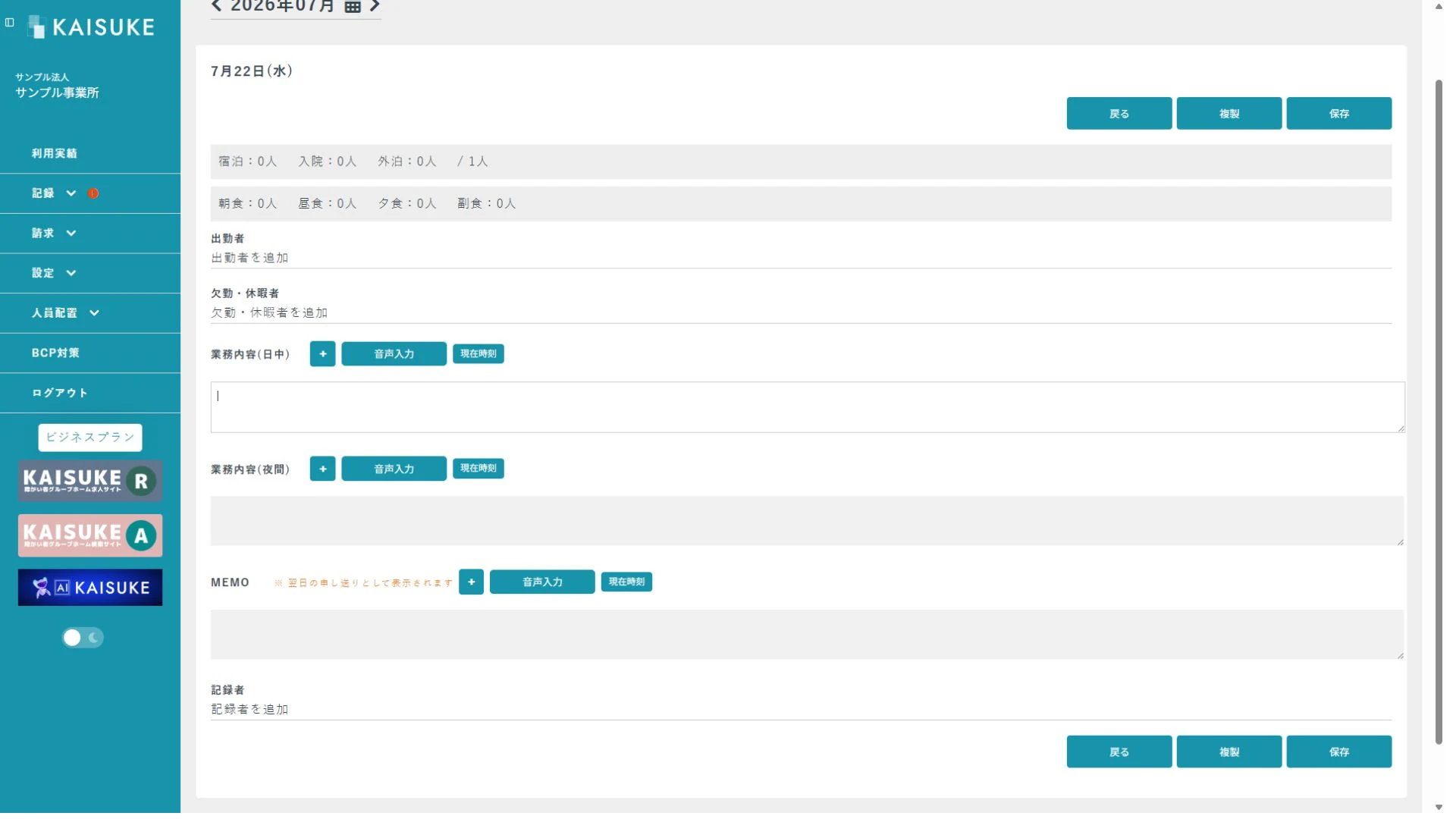The width and height of the screenshot is (1456, 819).
Task: Click top 複製 button
Action: [x=1229, y=114]
